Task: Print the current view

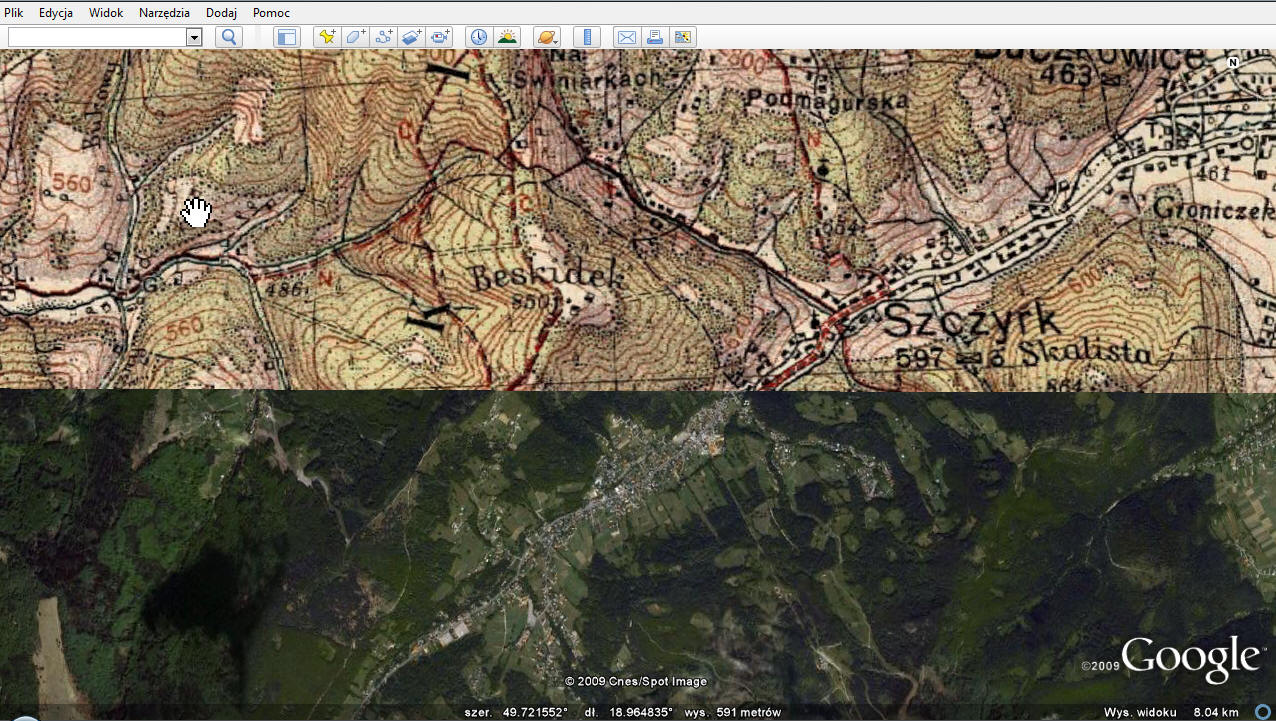Action: tap(655, 37)
